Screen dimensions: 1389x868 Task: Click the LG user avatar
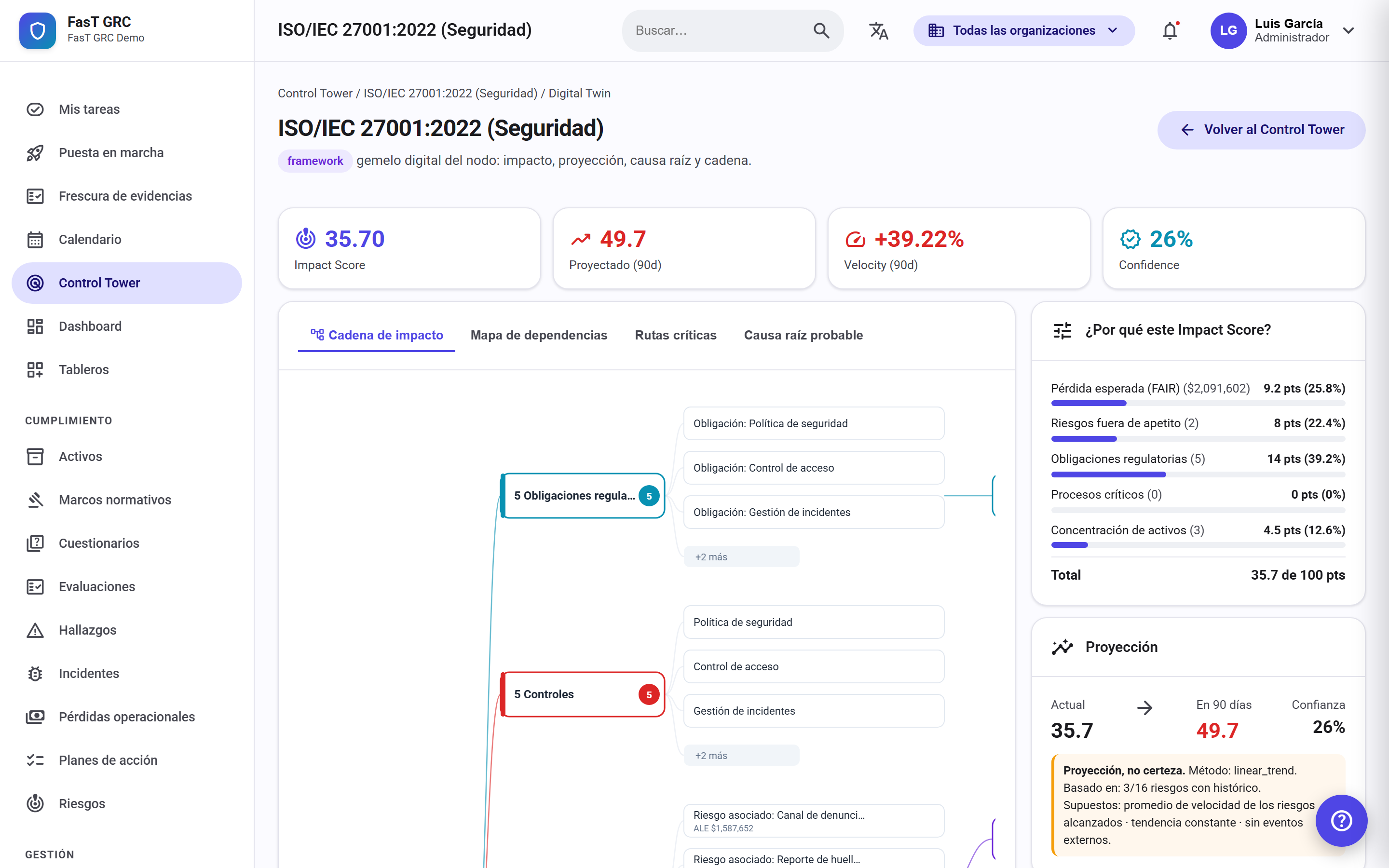[x=1228, y=30]
